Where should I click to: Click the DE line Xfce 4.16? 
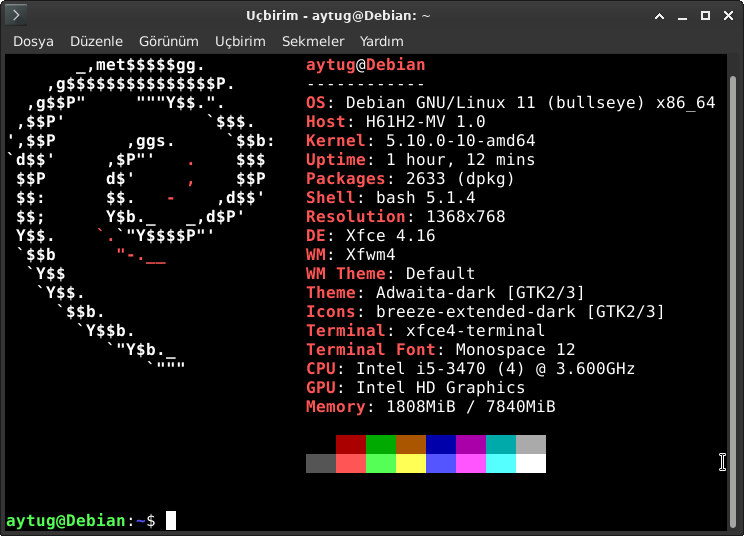pos(371,235)
